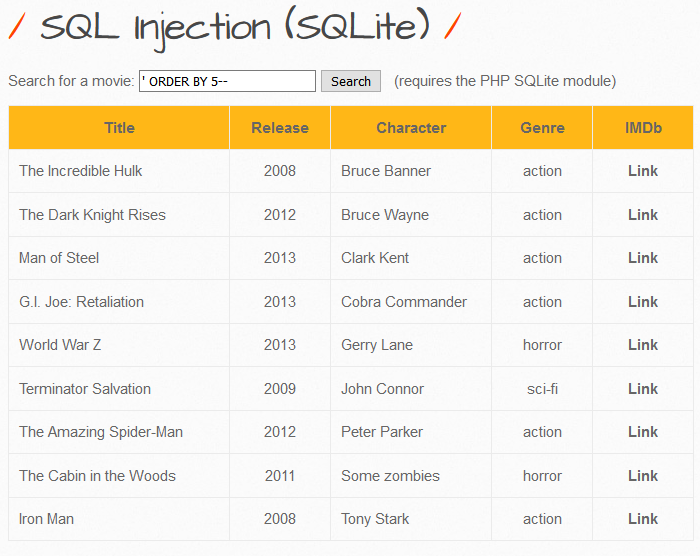Select the Iron Man title cell
The width and height of the screenshot is (700, 556).
point(119,519)
